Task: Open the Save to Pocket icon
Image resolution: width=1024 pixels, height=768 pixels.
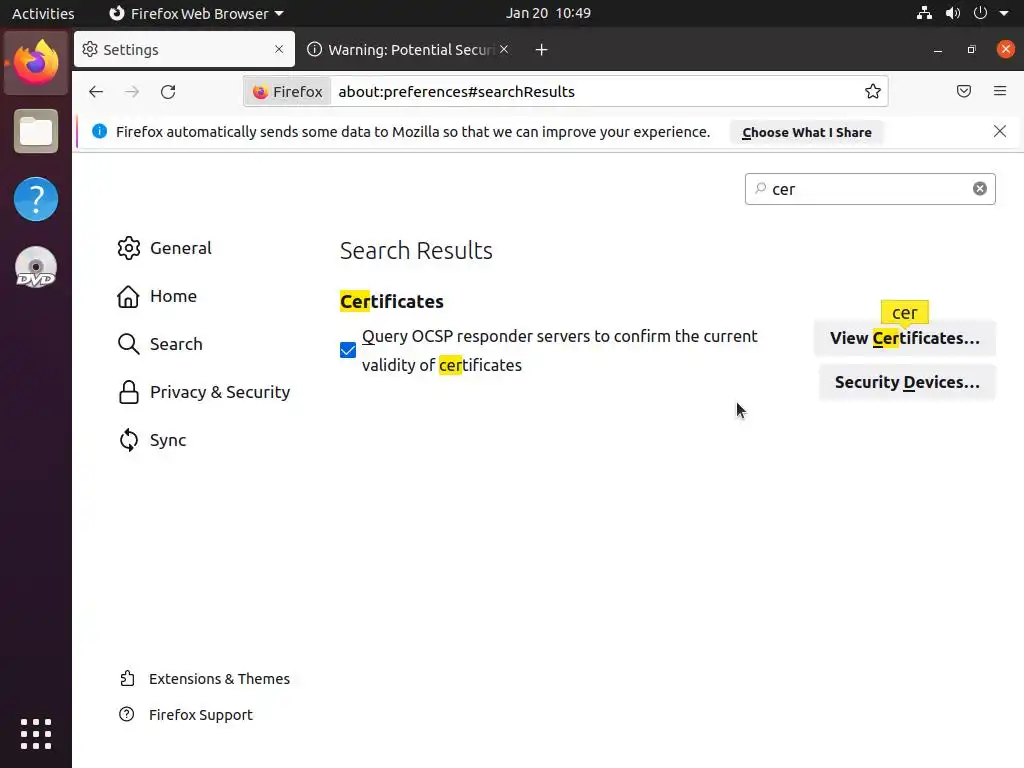Action: click(964, 92)
